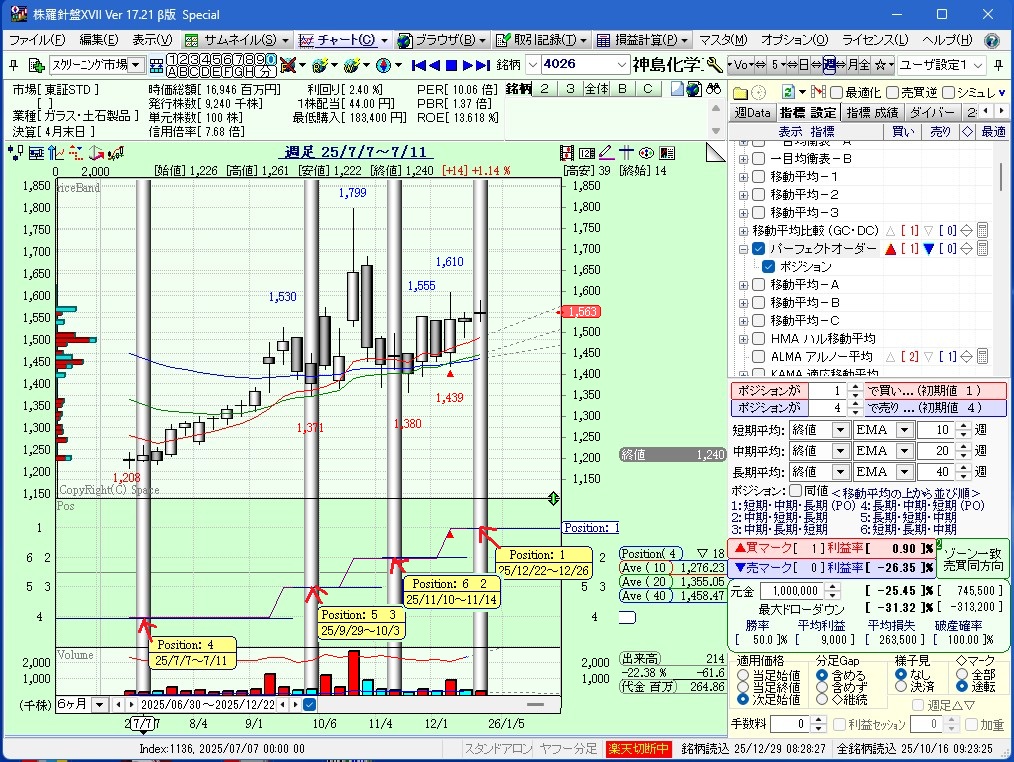
Task: Switch to the 指標 成績 tab
Action: coord(872,112)
